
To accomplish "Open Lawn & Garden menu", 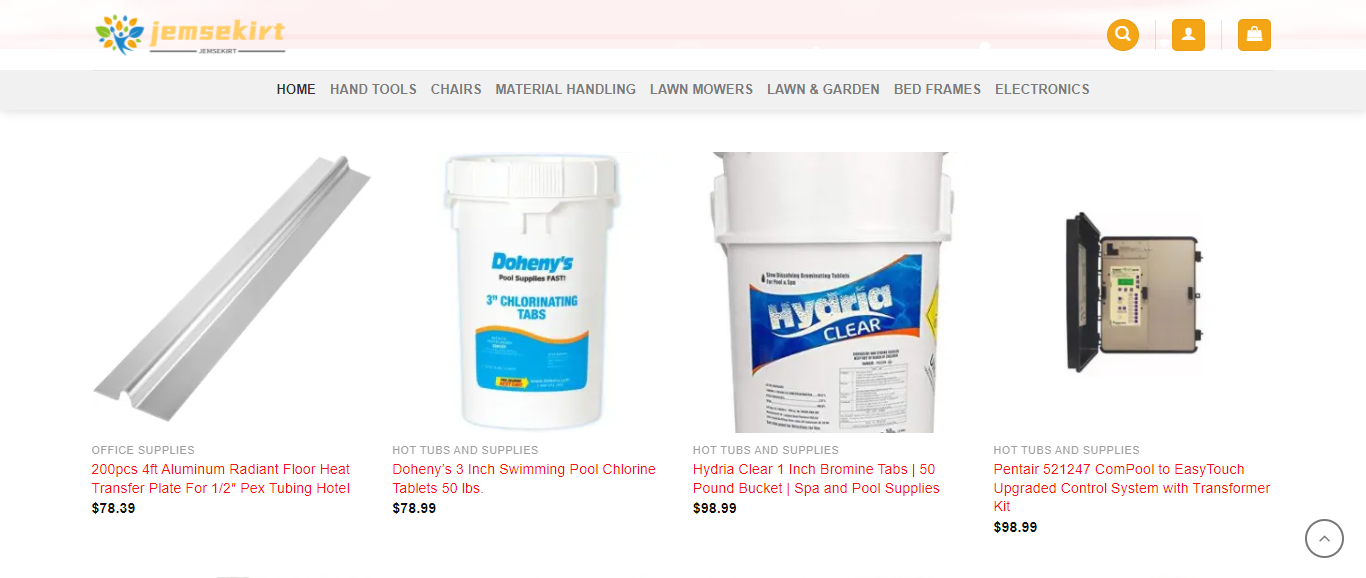I will (823, 89).
